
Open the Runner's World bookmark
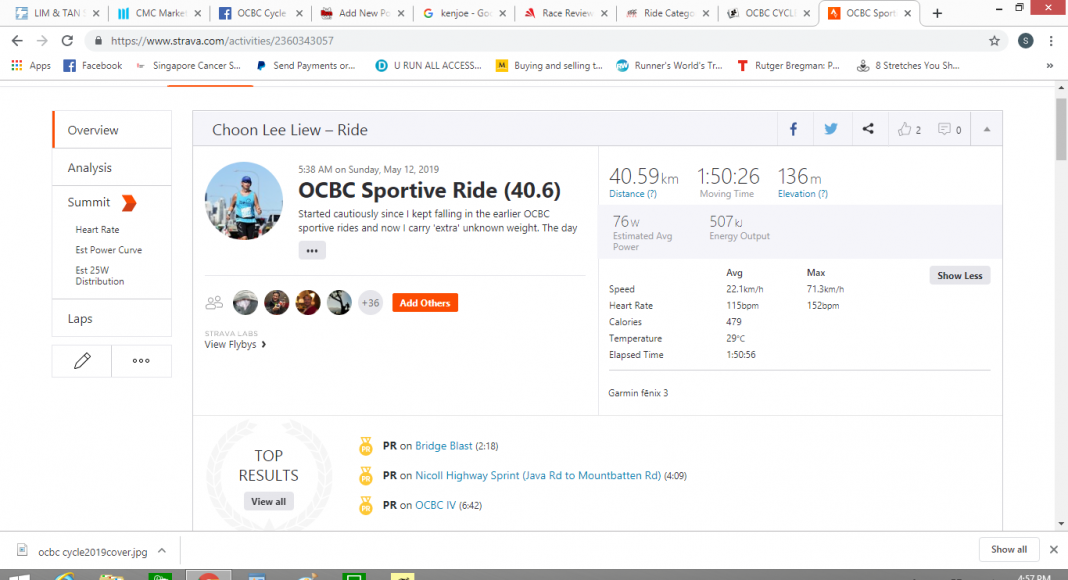(669, 65)
